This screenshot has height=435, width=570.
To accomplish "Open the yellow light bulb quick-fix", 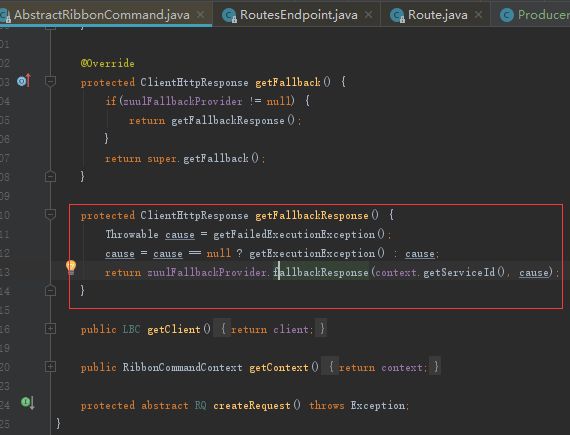I will point(71,268).
